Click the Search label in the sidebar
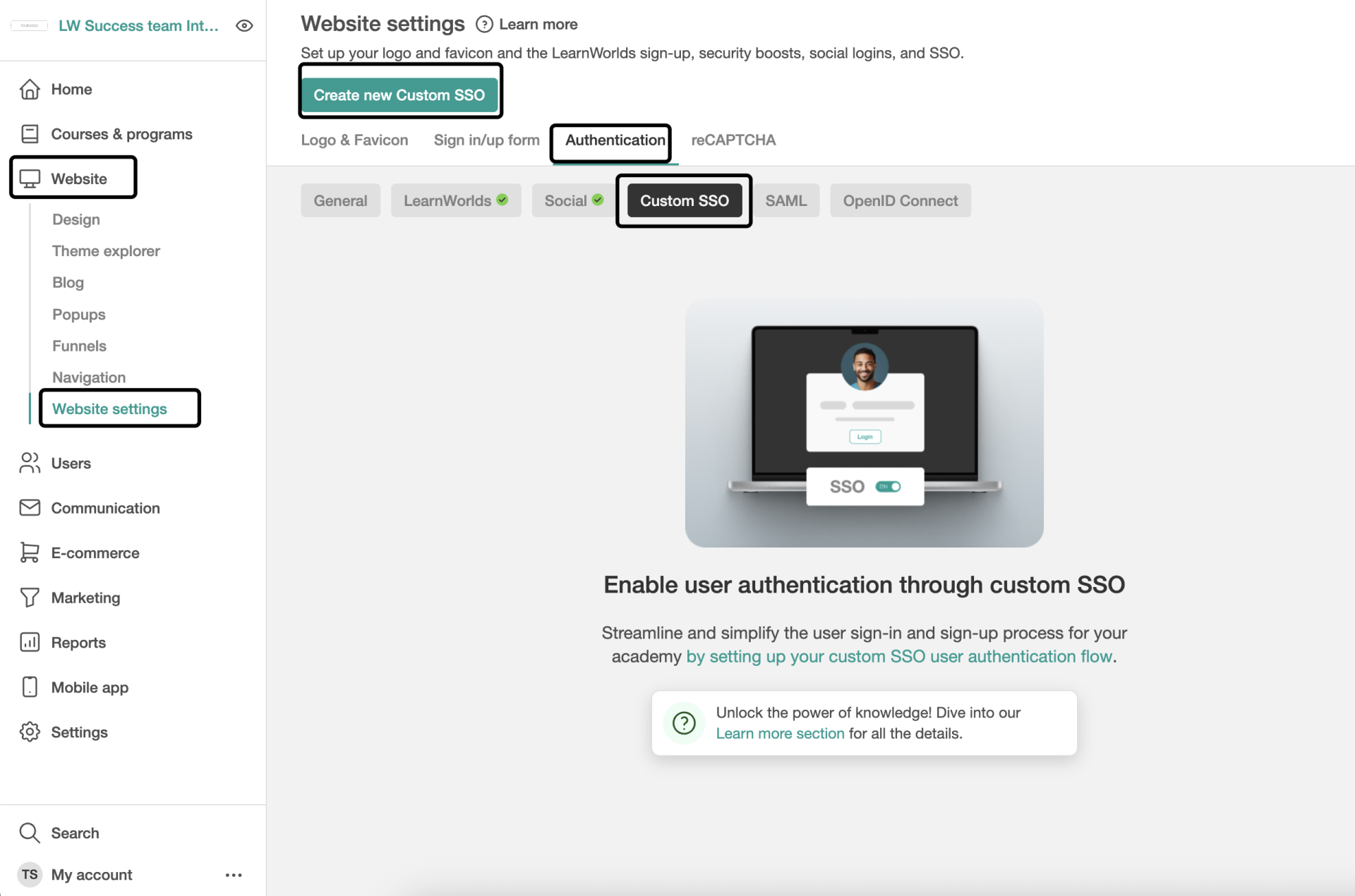The height and width of the screenshot is (896, 1355). click(x=75, y=833)
